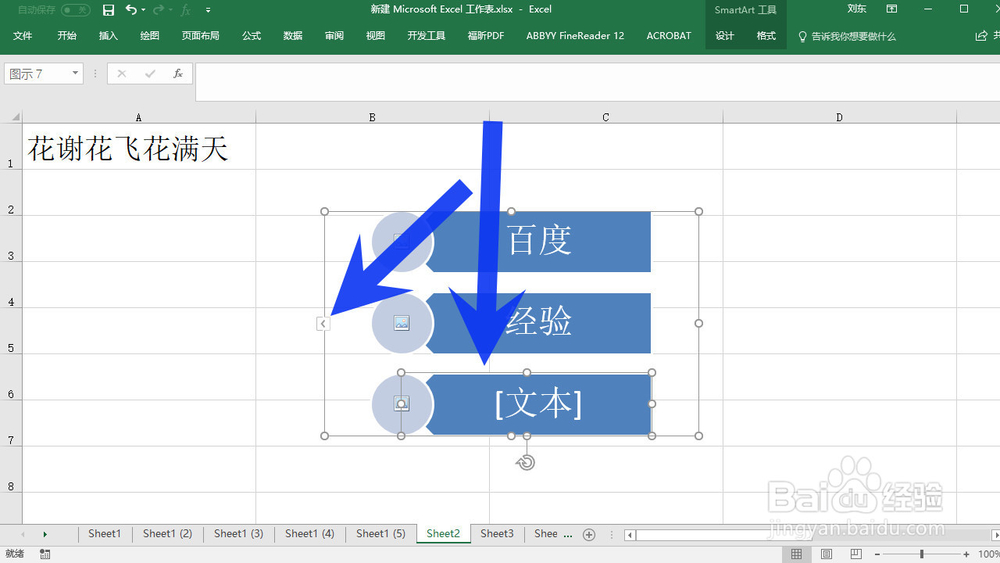Click the Redo arrow icon
Viewport: 1000px width, 563px height.
pos(158,10)
